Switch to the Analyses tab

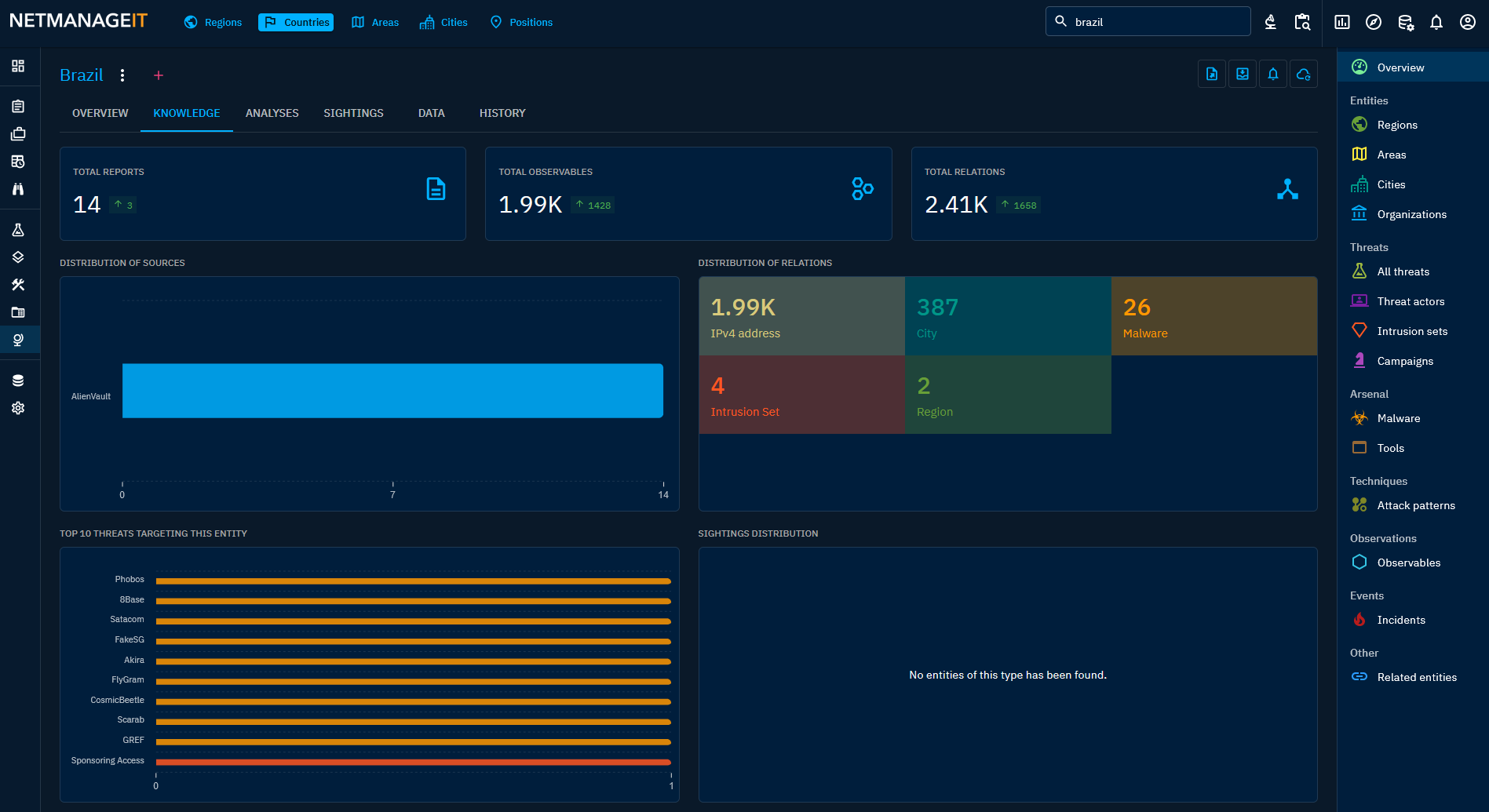(272, 113)
